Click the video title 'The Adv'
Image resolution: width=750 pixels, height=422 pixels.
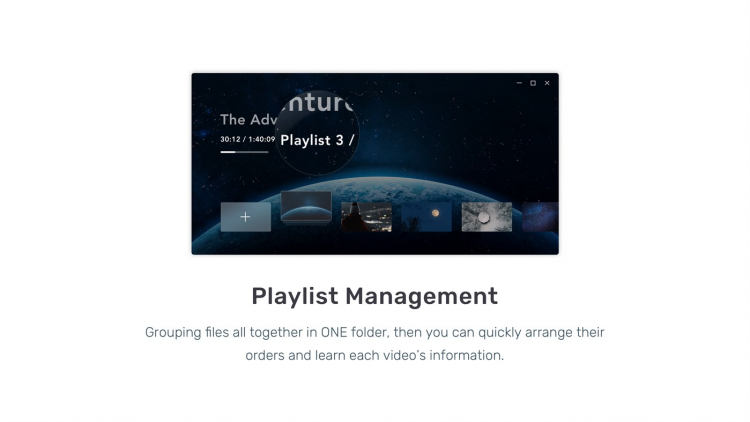246,119
